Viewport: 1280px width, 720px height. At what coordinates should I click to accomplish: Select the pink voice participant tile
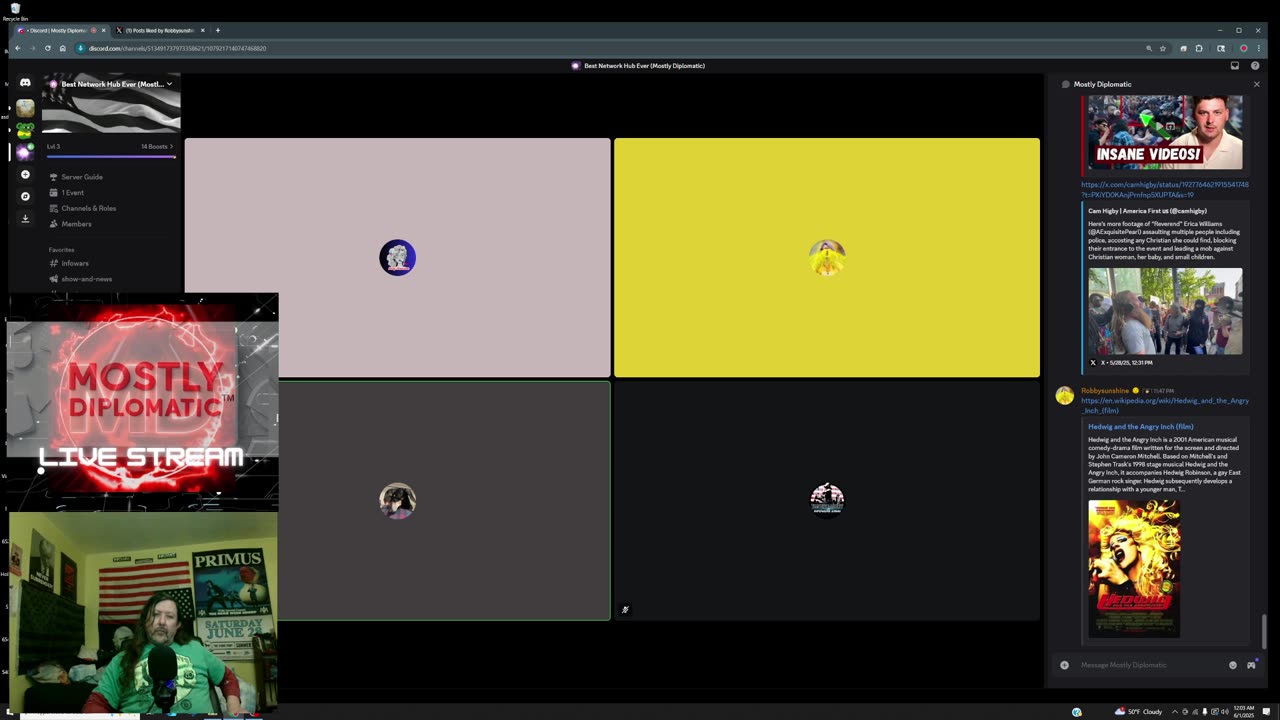397,257
